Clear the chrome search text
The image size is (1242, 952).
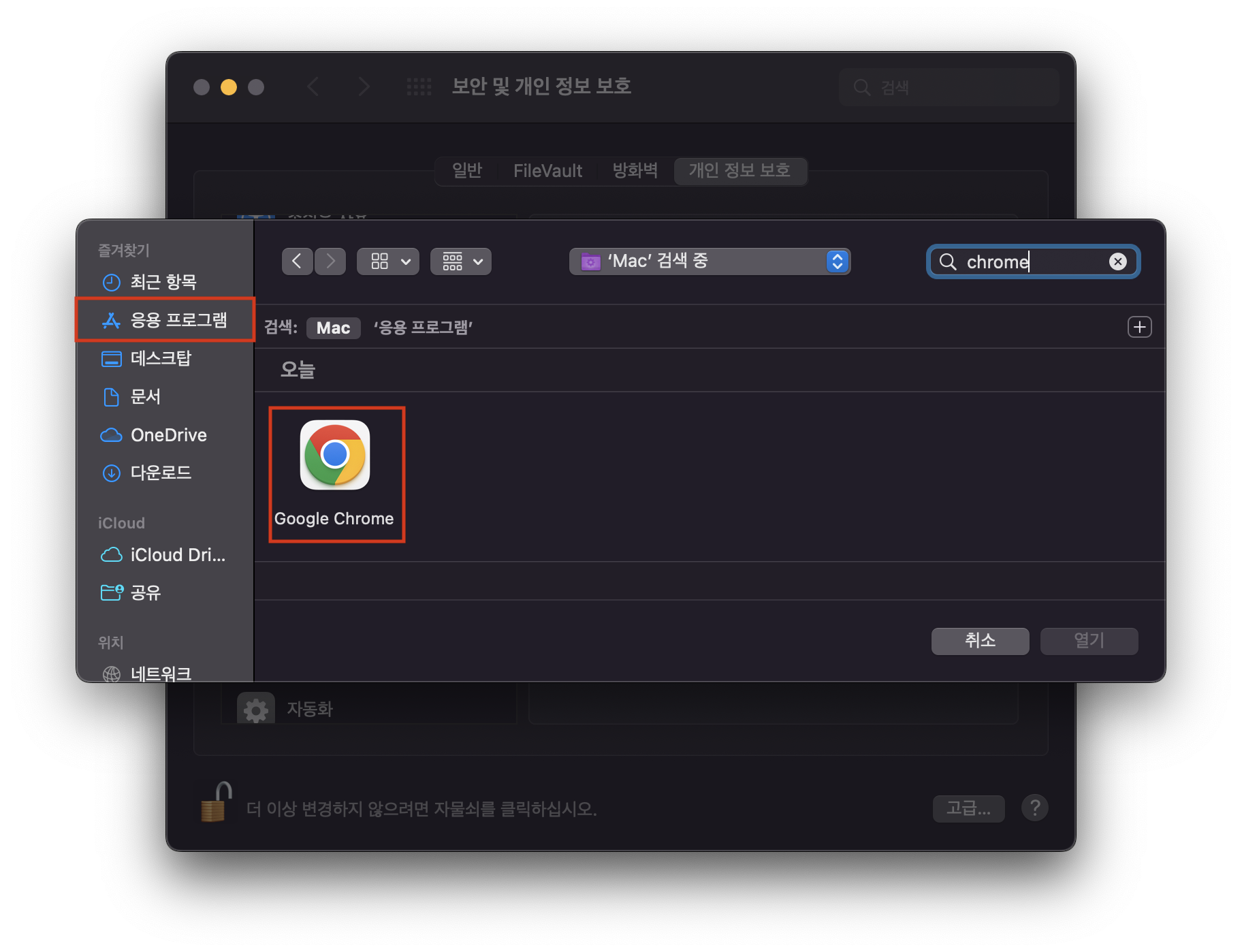click(1117, 261)
